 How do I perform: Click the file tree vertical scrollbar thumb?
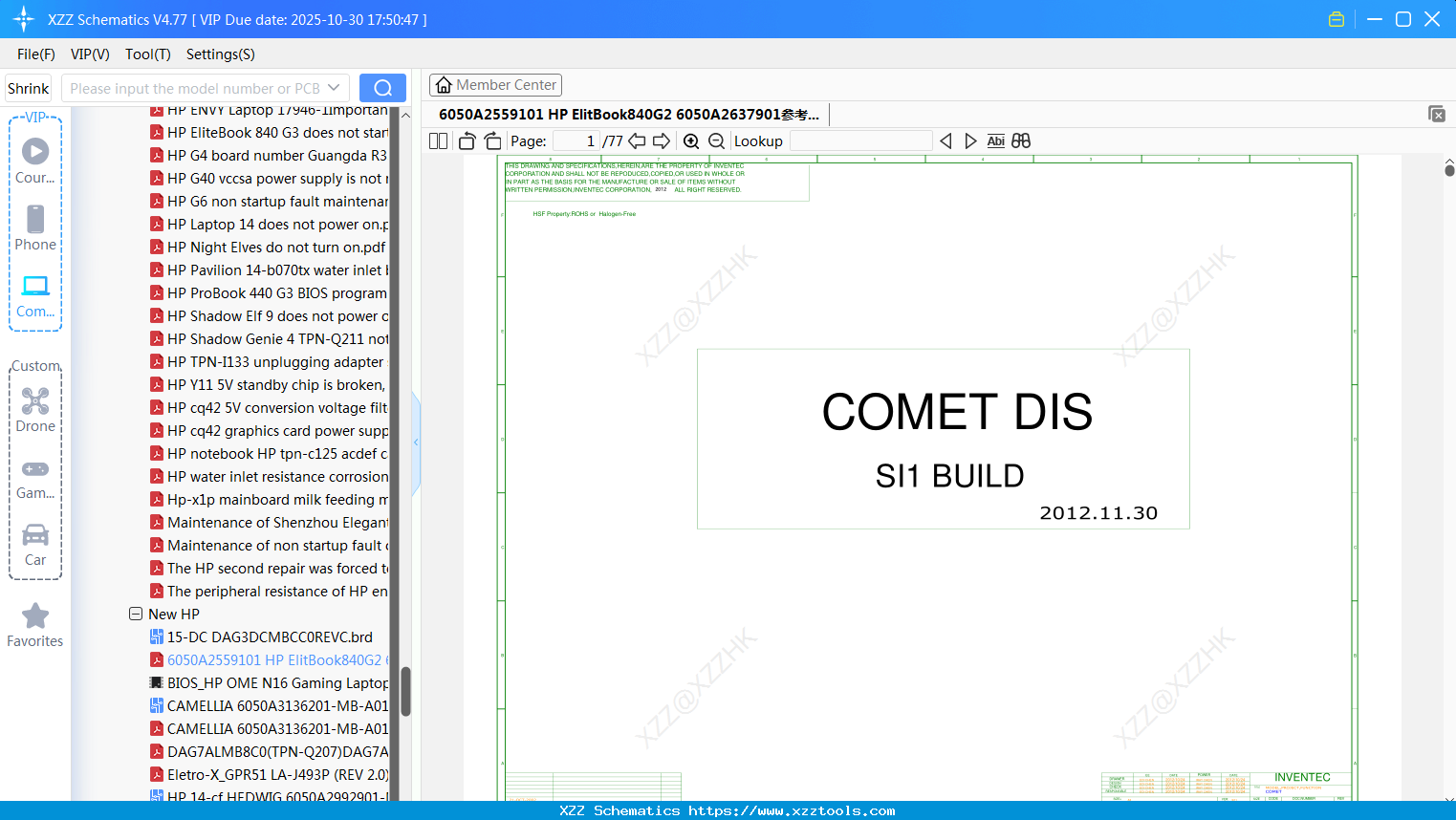(405, 691)
